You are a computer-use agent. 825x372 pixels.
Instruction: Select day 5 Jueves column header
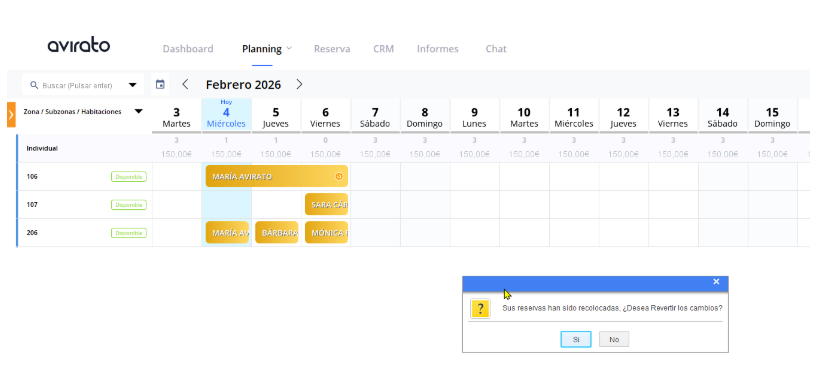point(276,117)
